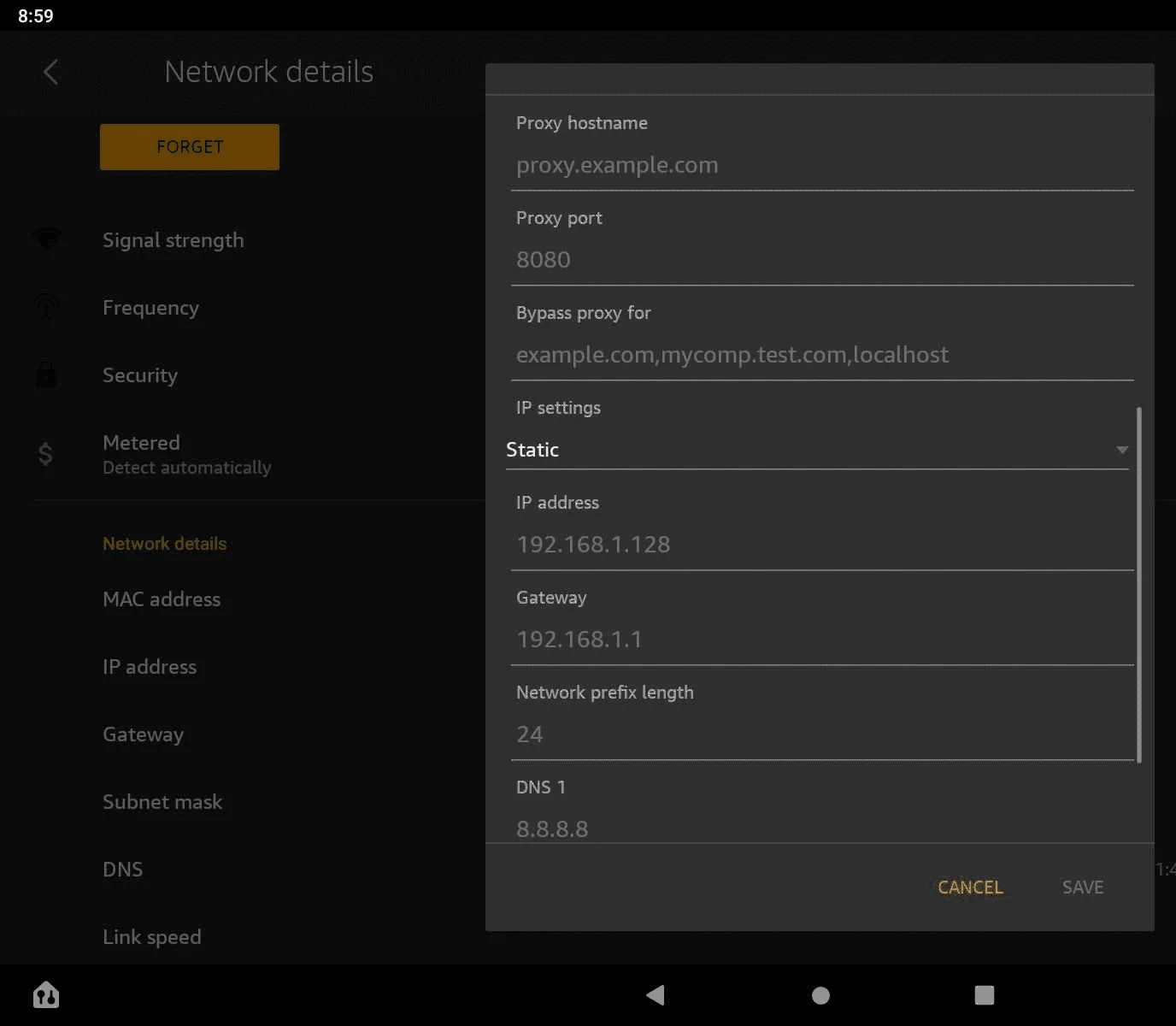Focus the Proxy port field
This screenshot has height=1026, width=1176.
pyautogui.click(x=822, y=260)
